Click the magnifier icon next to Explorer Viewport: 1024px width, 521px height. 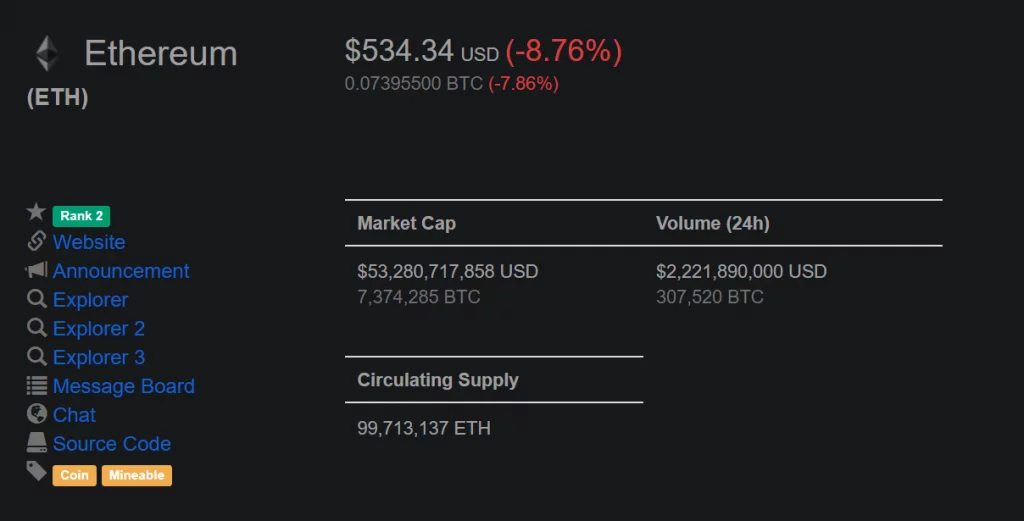pyautogui.click(x=37, y=298)
